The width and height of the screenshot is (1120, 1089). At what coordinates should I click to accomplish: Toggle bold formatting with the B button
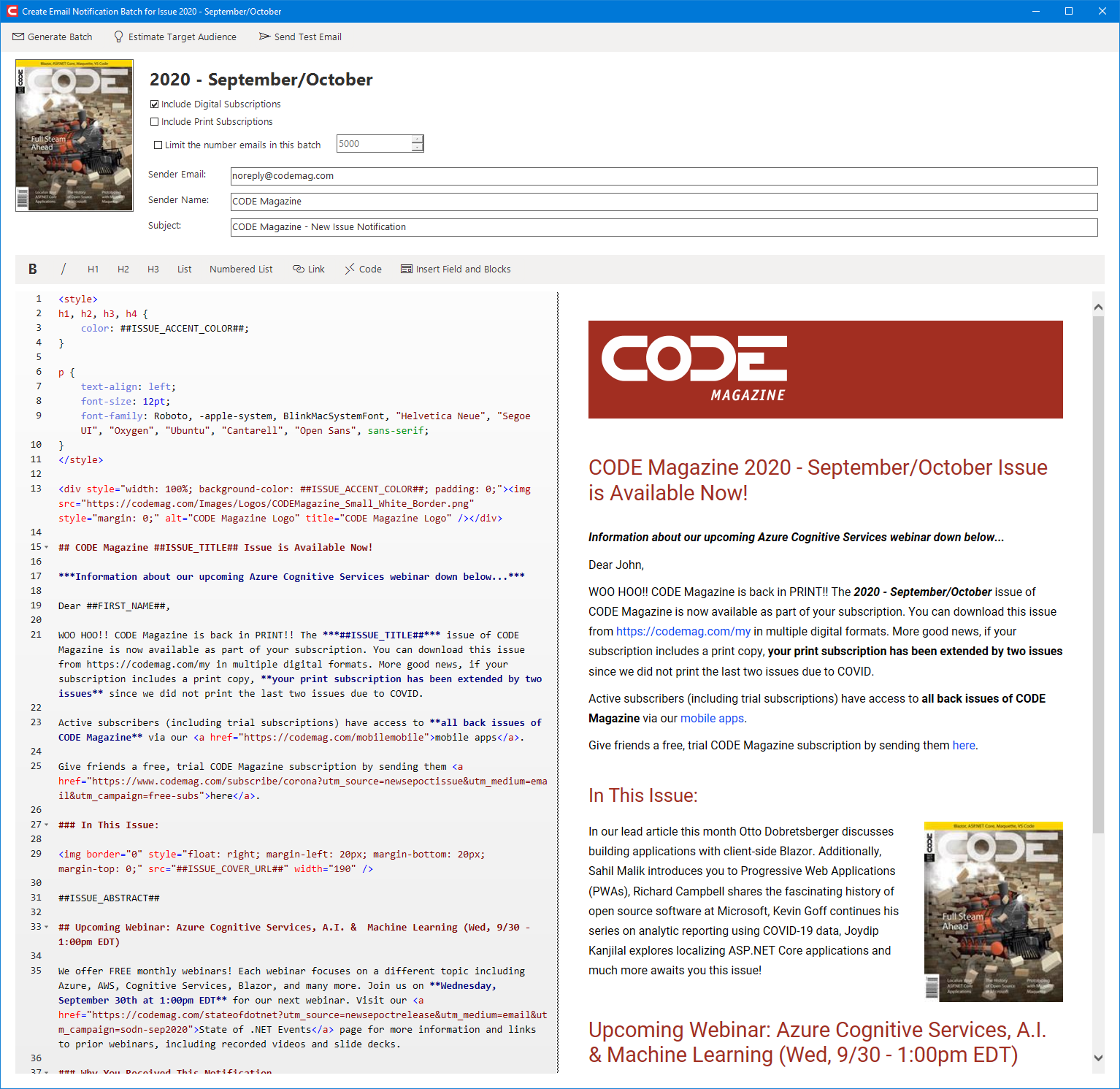32,269
